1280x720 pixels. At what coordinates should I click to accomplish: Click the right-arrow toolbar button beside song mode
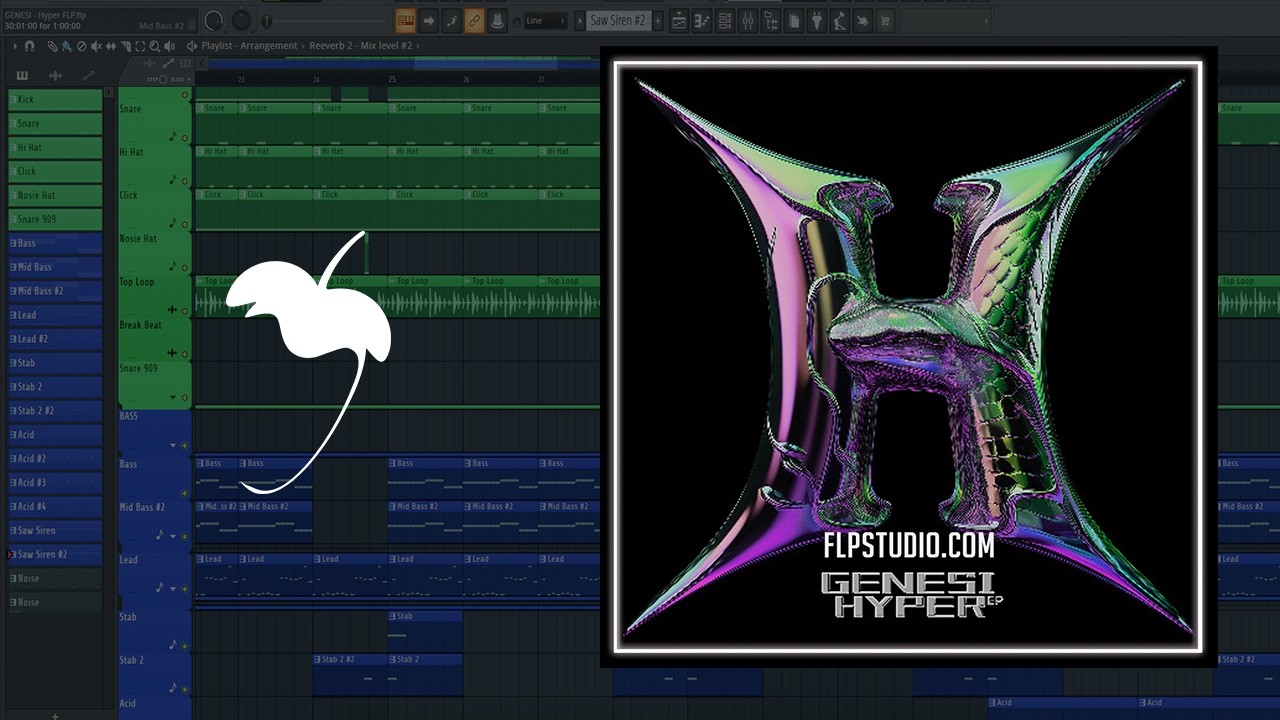428,20
